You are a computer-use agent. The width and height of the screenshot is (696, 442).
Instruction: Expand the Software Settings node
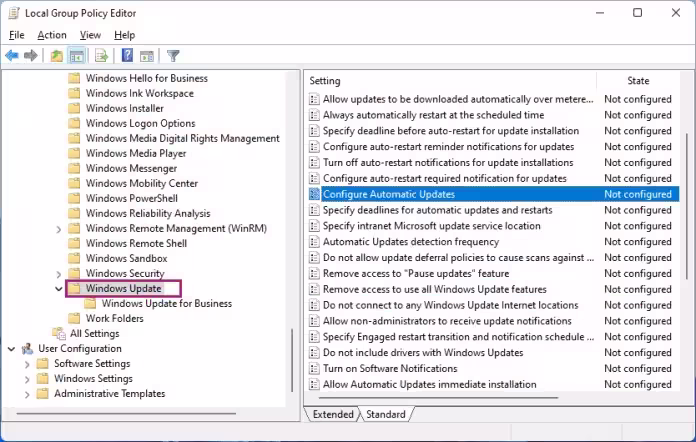[27, 364]
